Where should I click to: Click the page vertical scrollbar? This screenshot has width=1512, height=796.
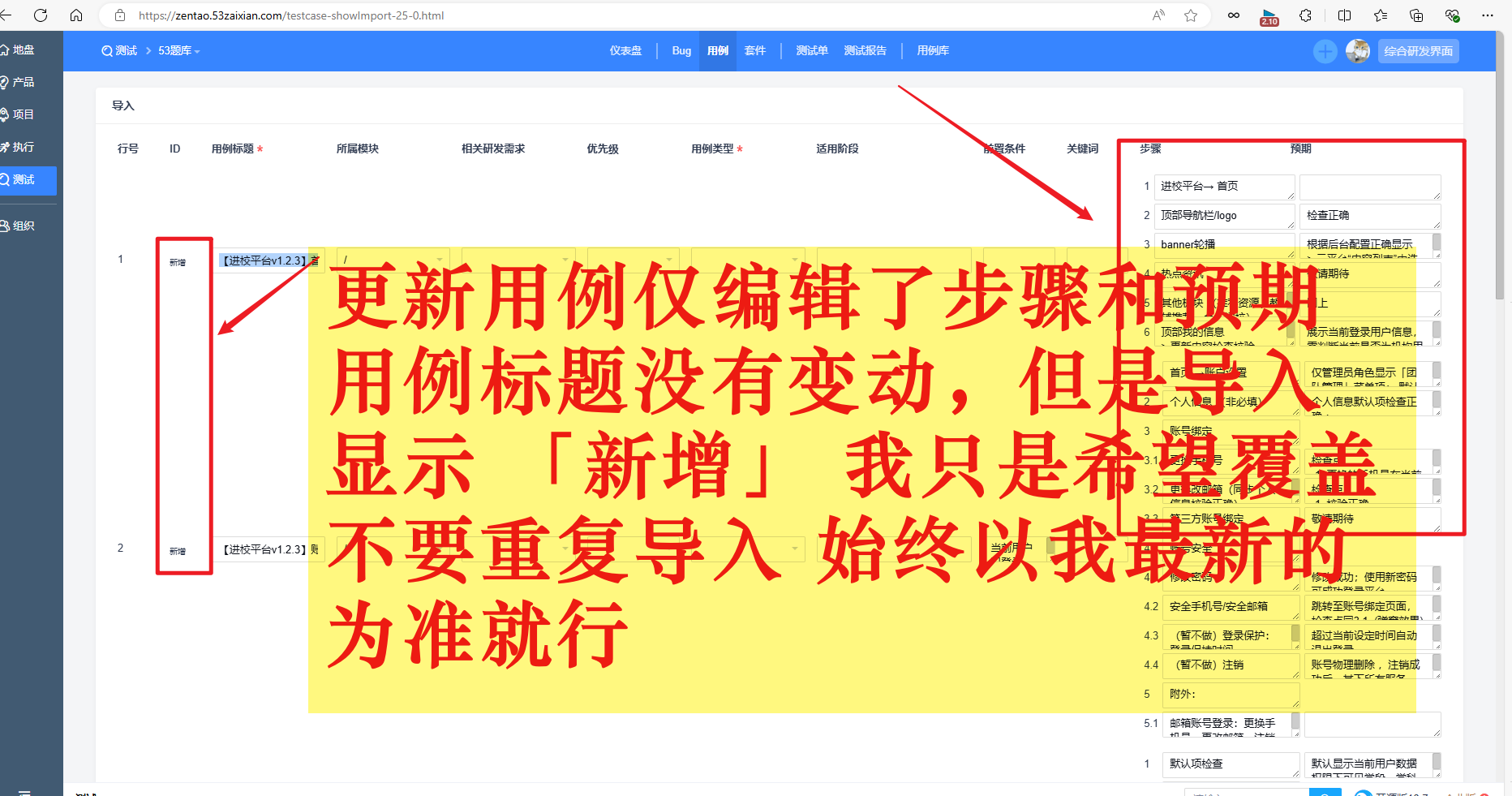(x=1500, y=166)
